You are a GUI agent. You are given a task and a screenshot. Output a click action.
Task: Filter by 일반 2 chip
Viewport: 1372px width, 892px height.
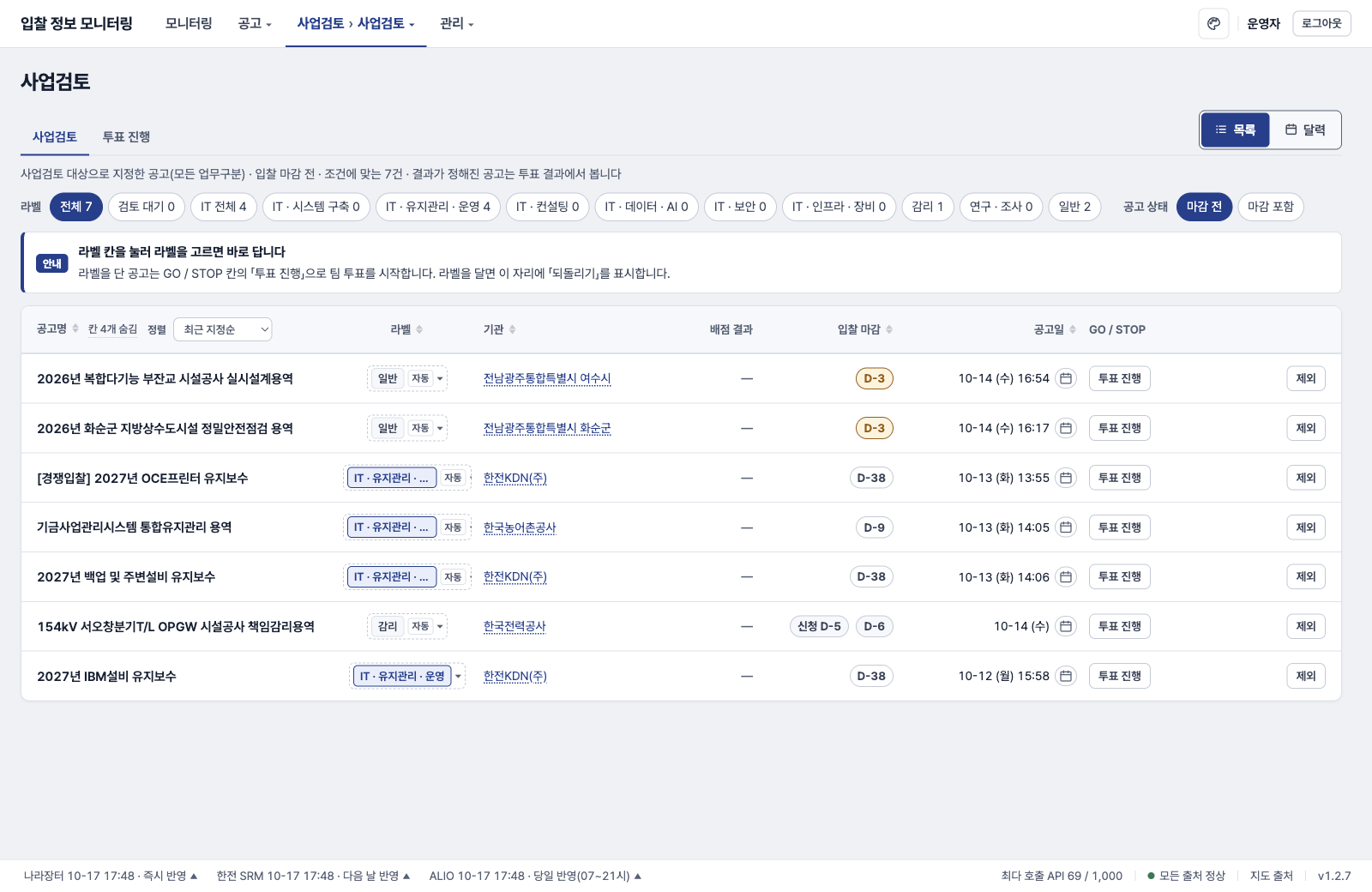[x=1074, y=207]
